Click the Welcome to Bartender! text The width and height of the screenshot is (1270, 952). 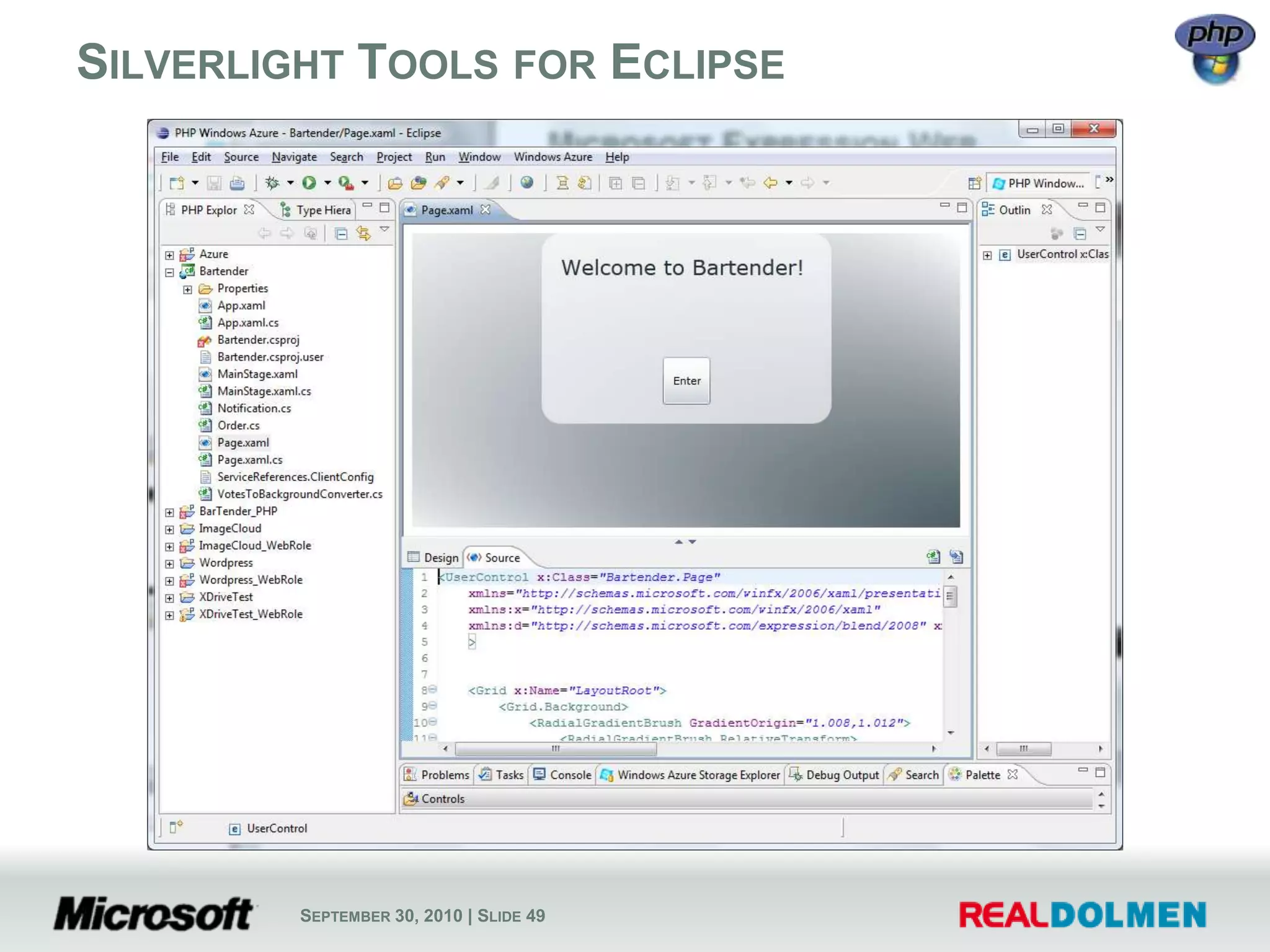tap(682, 268)
